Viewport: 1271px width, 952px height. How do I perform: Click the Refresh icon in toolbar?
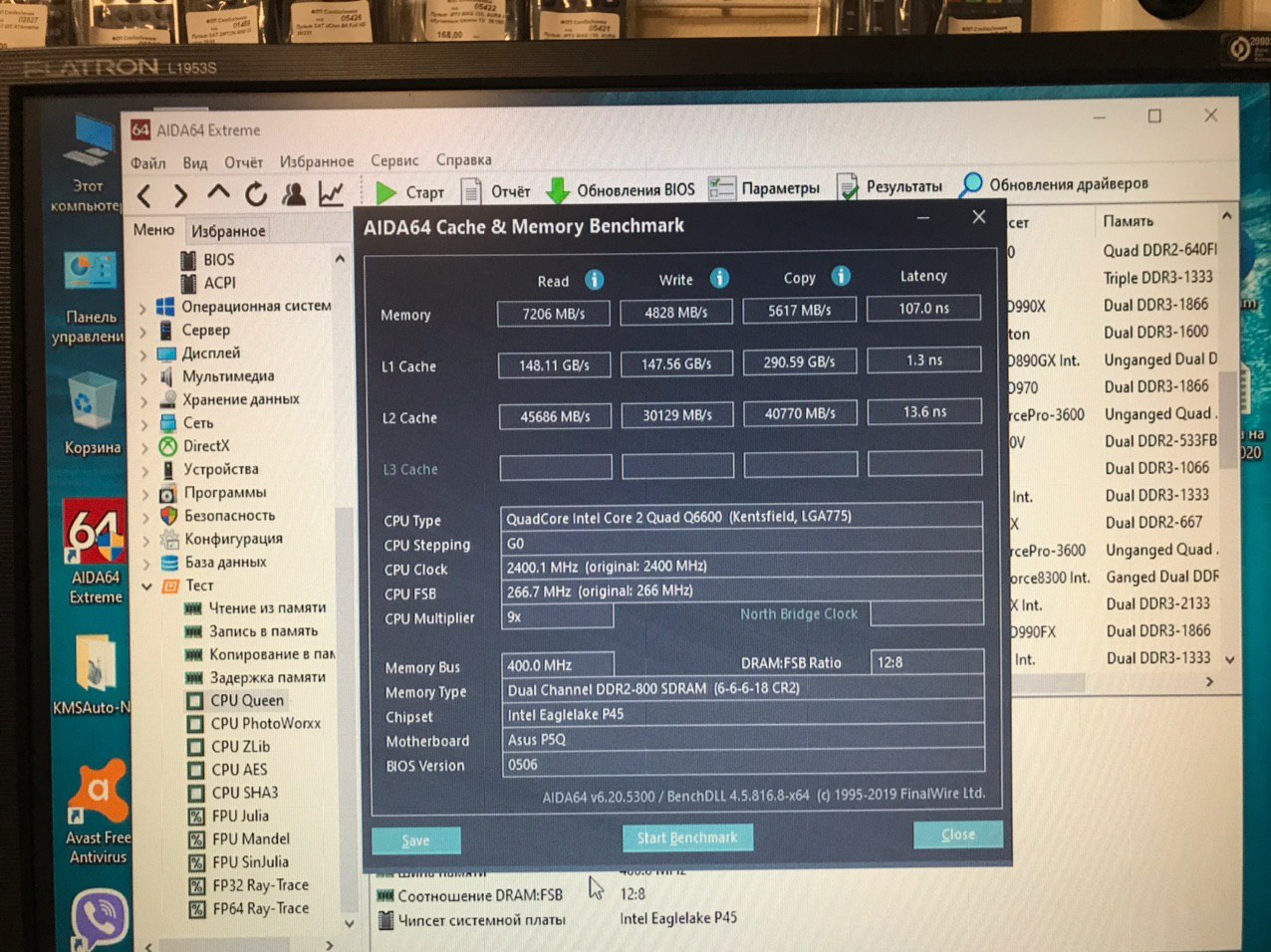click(x=256, y=194)
